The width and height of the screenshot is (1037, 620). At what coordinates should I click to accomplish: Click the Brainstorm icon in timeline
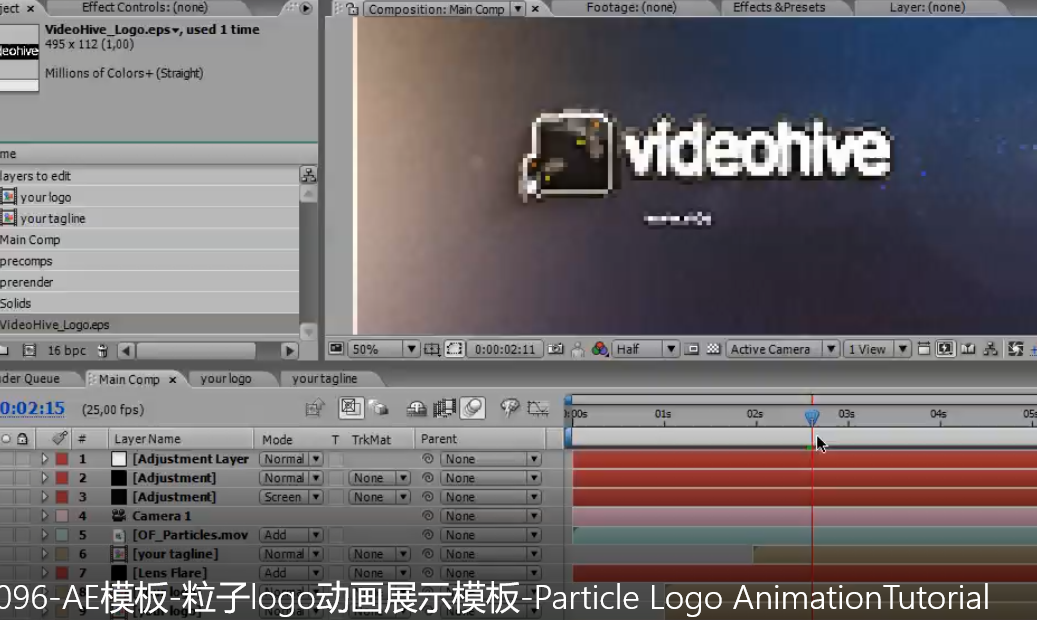click(509, 408)
